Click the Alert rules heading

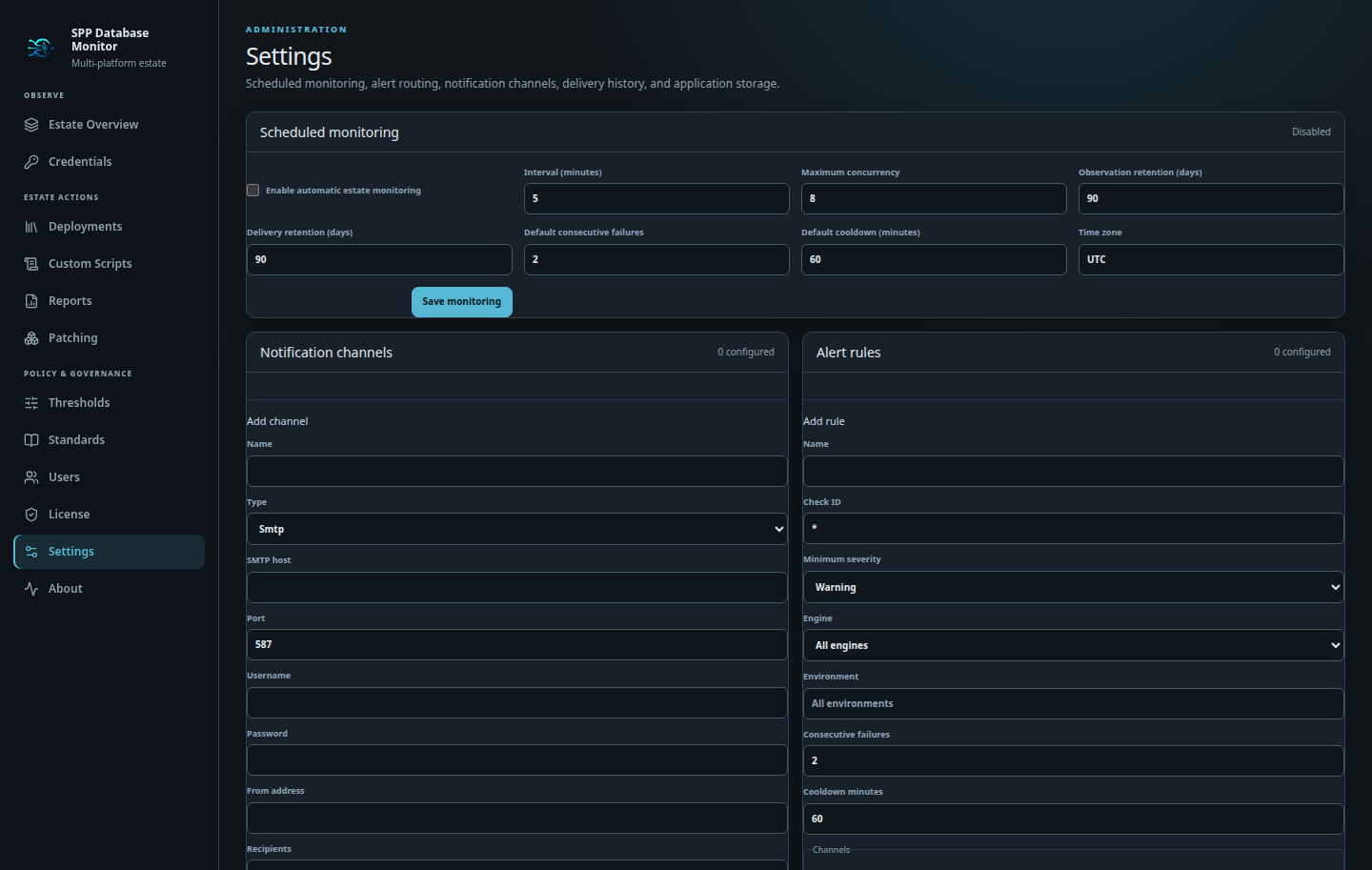point(849,353)
